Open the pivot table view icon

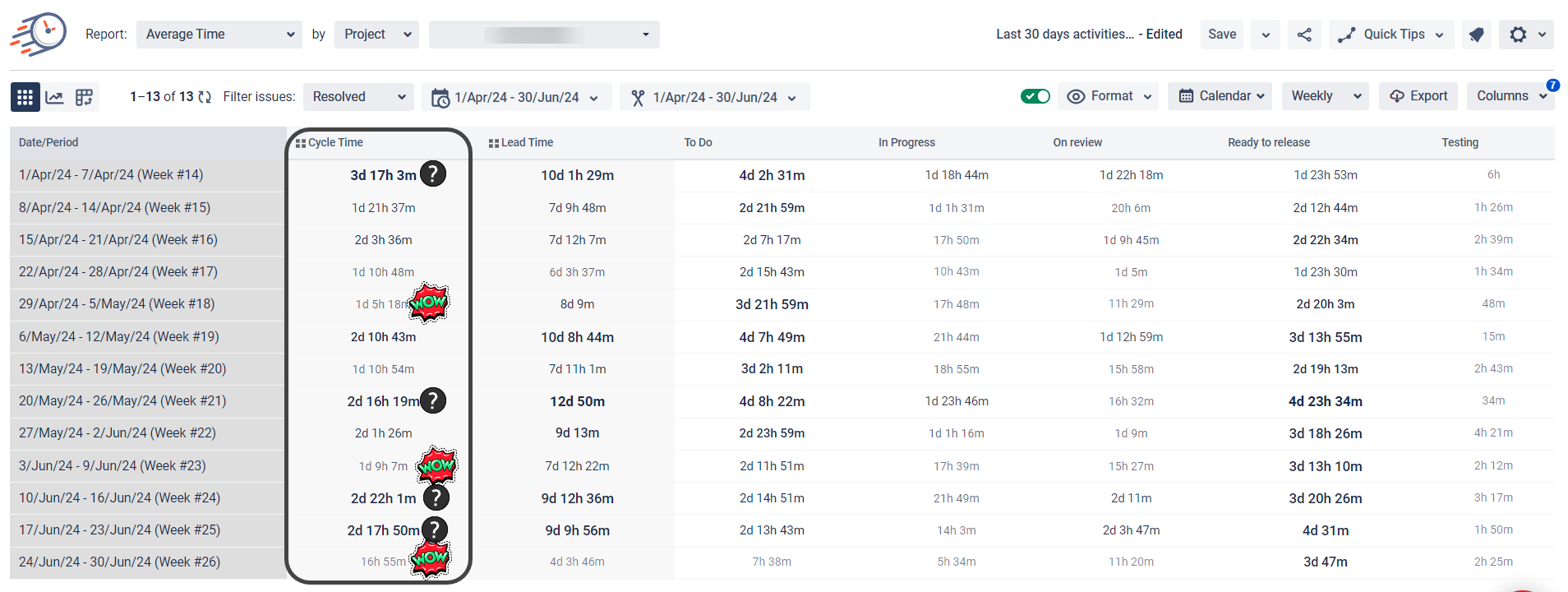point(84,97)
